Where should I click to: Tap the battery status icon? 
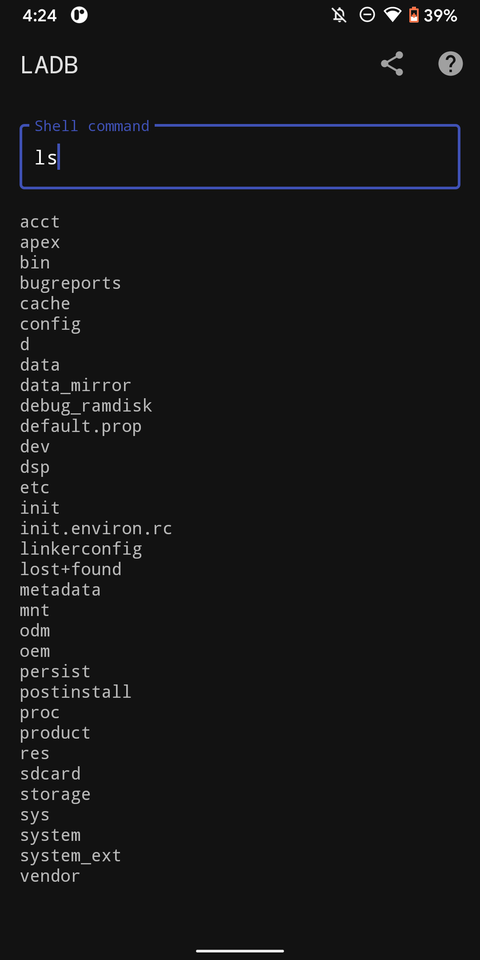pyautogui.click(x=414, y=15)
